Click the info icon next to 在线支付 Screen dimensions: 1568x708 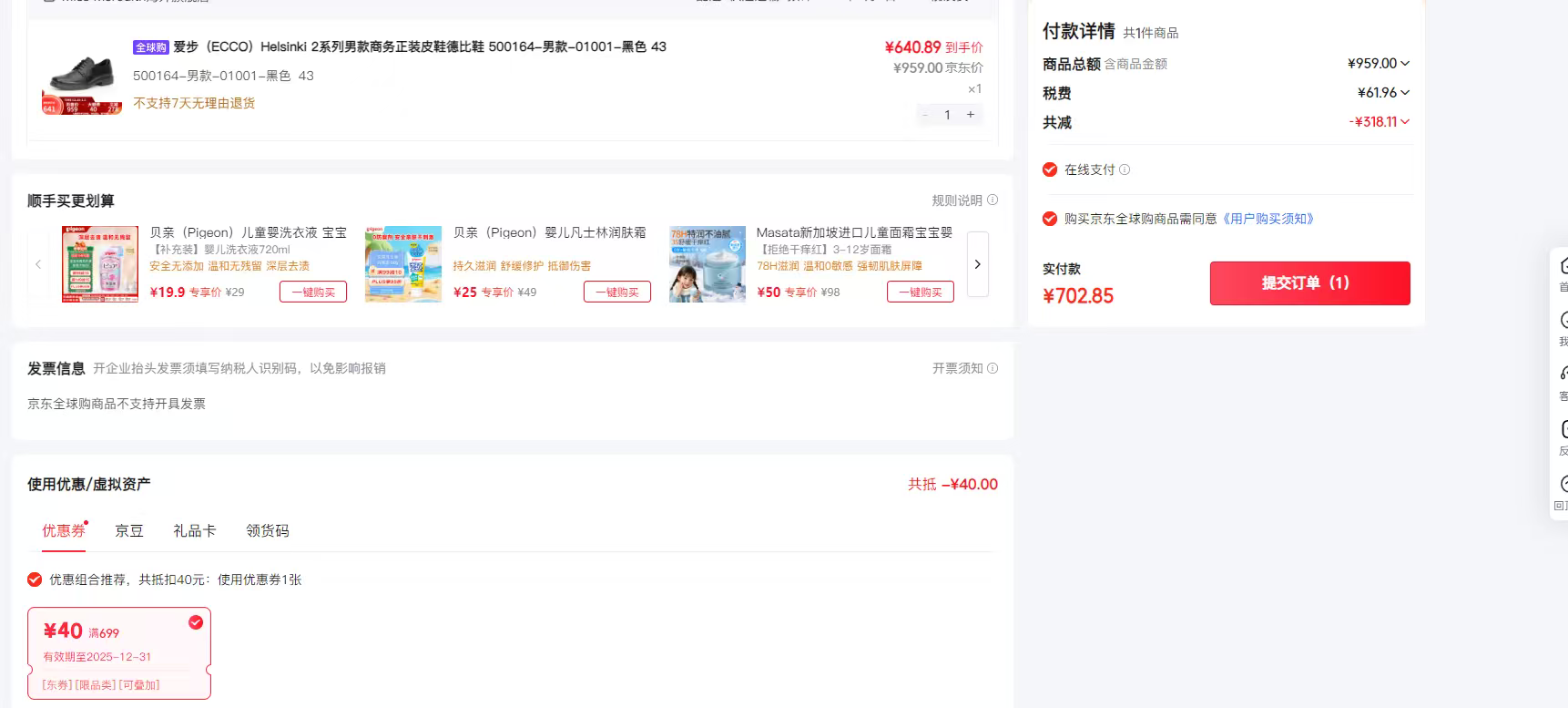1125,169
